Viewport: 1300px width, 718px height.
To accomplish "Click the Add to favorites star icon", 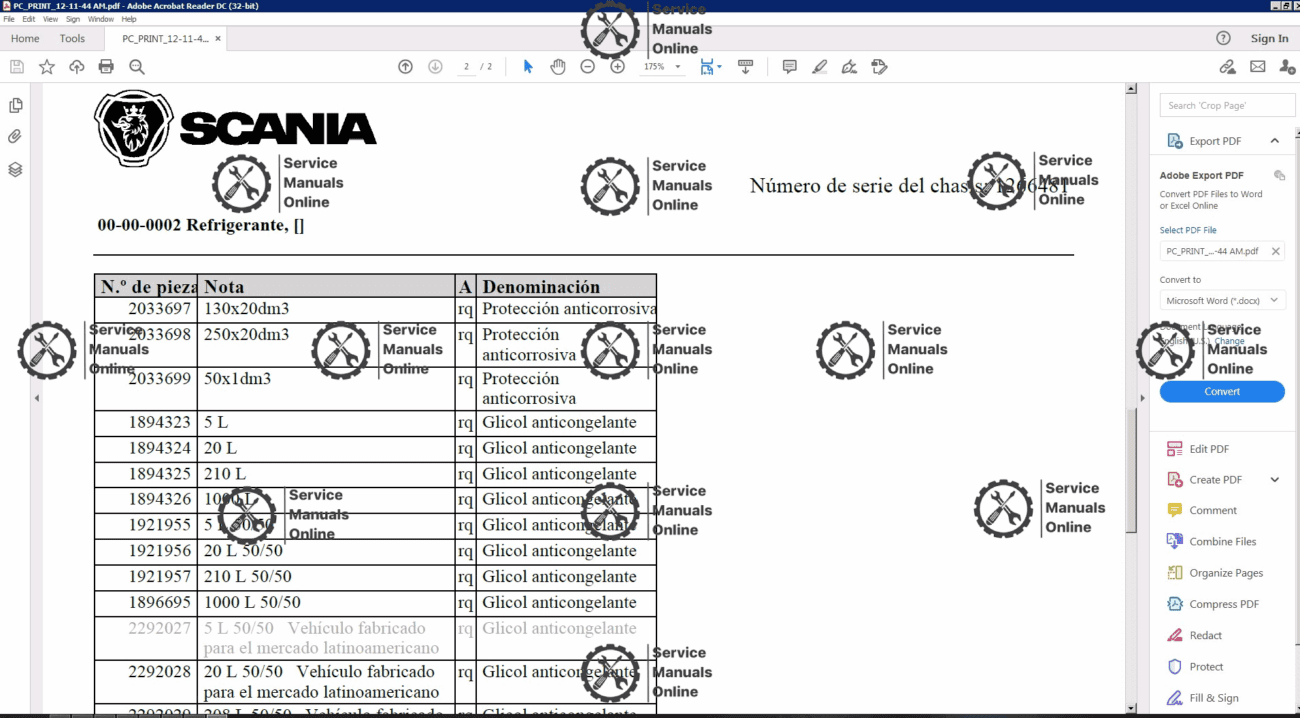I will [x=46, y=66].
